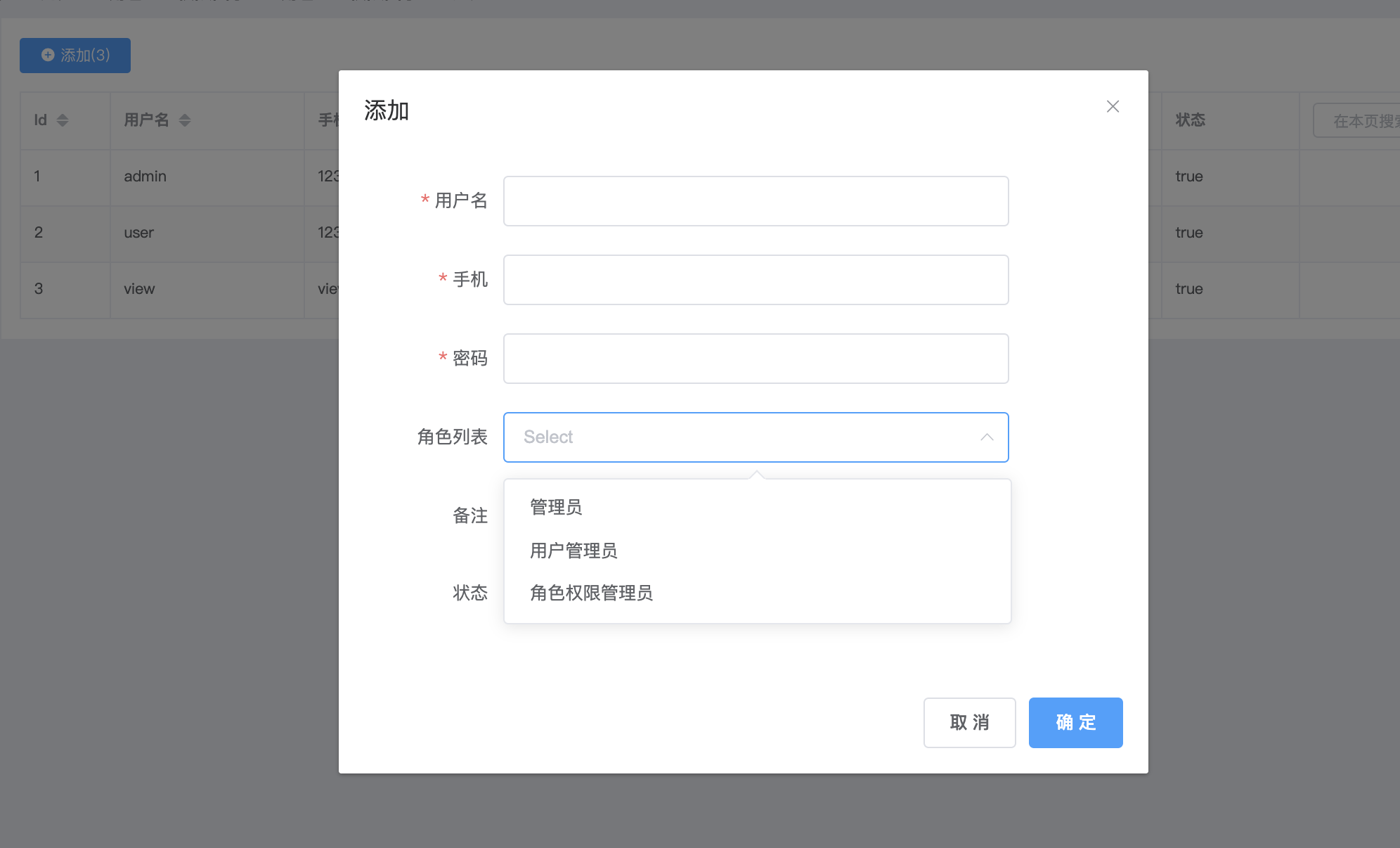The image size is (1400, 848).
Task: Pick 角色权限管理员 from dropdown
Action: click(591, 593)
